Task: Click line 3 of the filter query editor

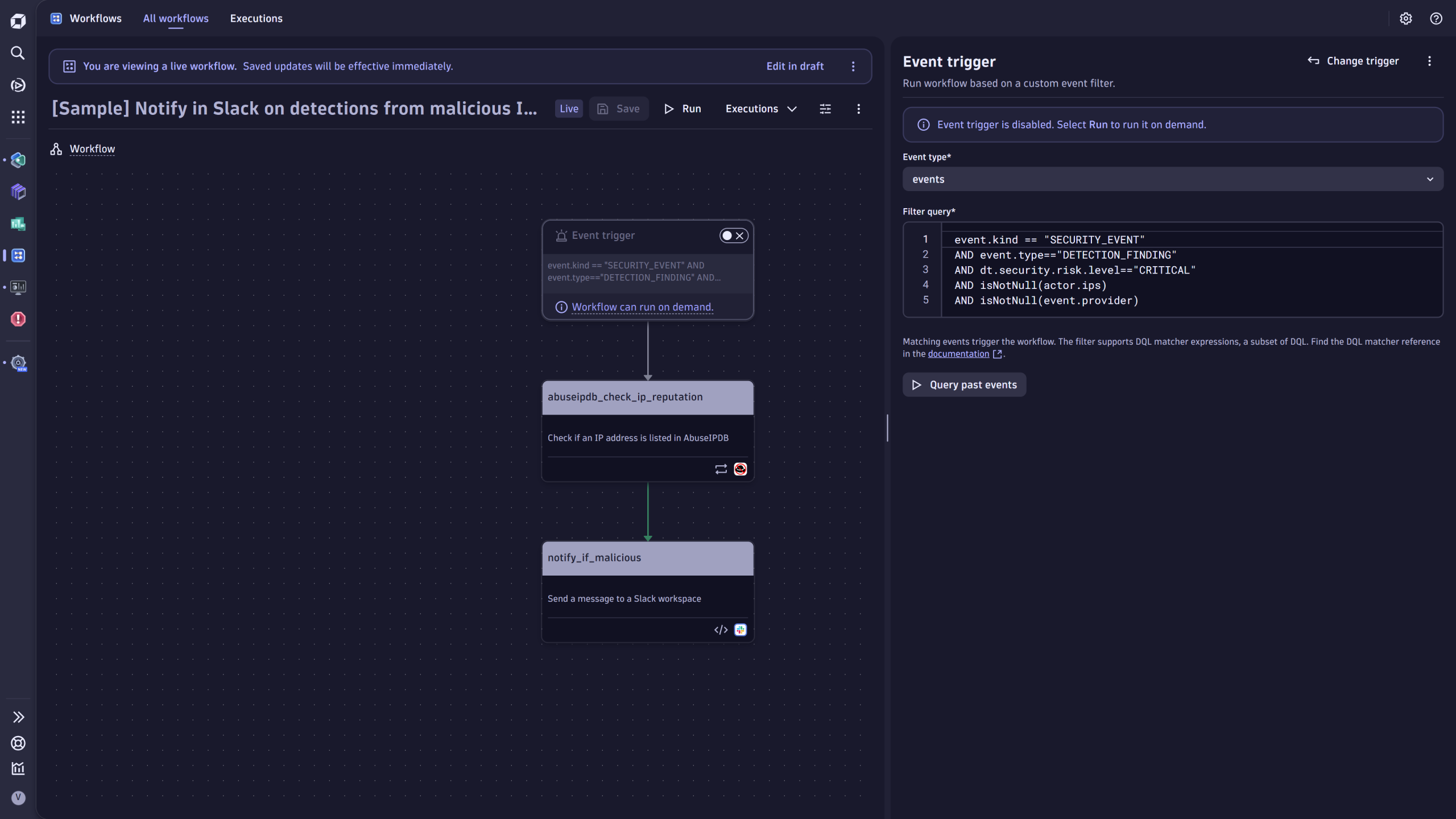Action: [x=1074, y=270]
